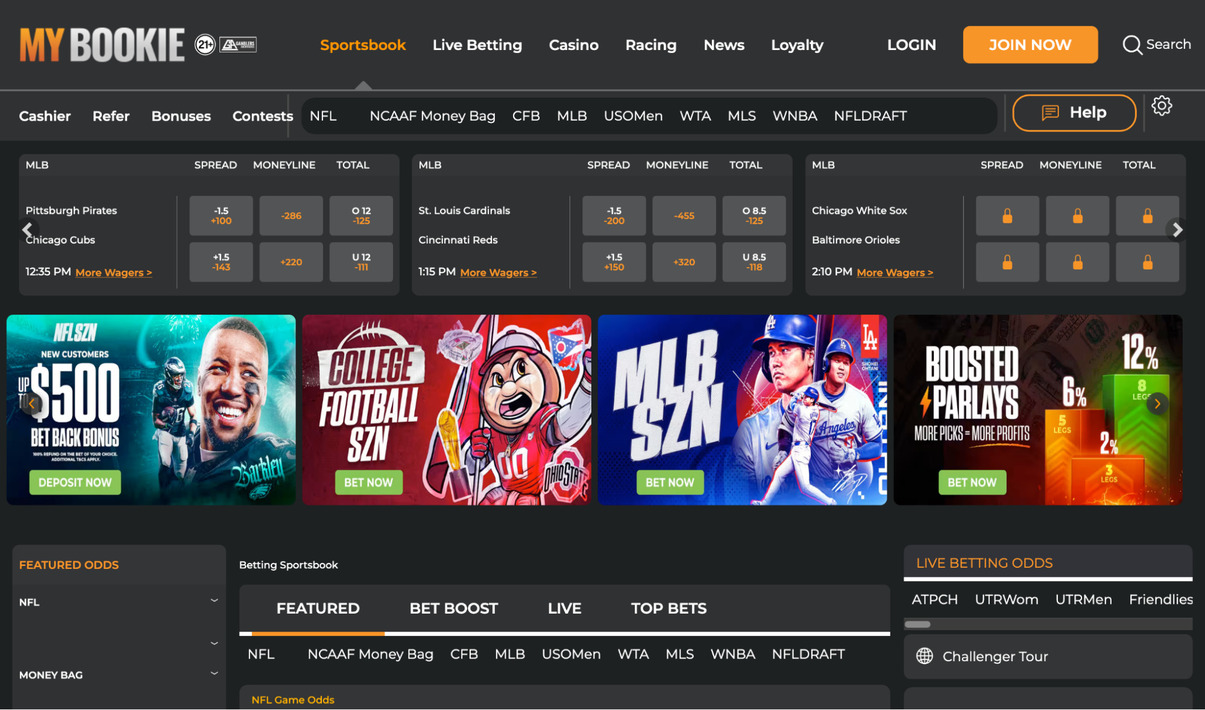Switch to the LIVE tab
Viewport: 1205px width, 710px height.
pos(564,608)
